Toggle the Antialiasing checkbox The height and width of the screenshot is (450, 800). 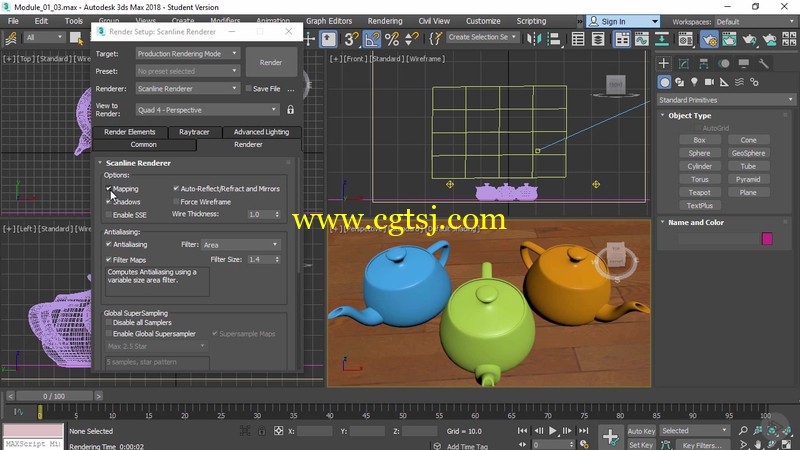109,244
